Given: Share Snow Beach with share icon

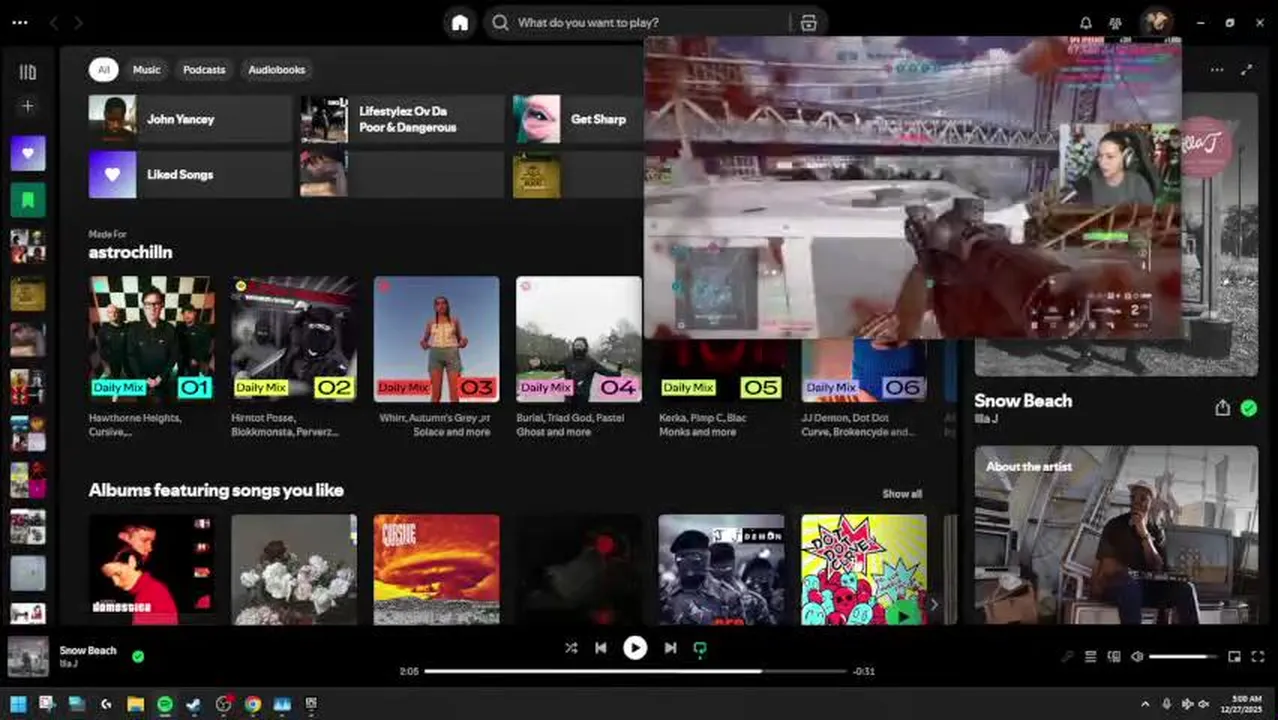Looking at the screenshot, I should (x=1222, y=408).
